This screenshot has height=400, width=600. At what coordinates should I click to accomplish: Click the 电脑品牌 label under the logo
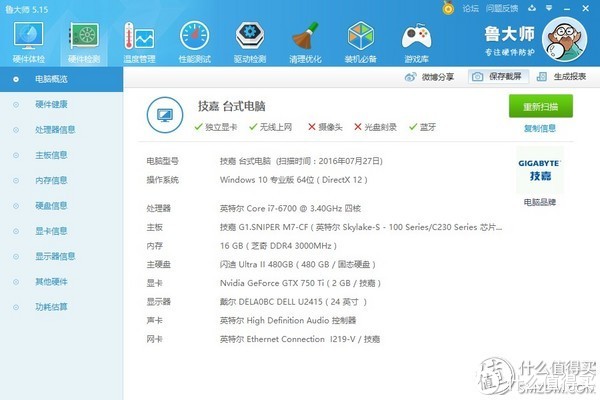coord(540,202)
